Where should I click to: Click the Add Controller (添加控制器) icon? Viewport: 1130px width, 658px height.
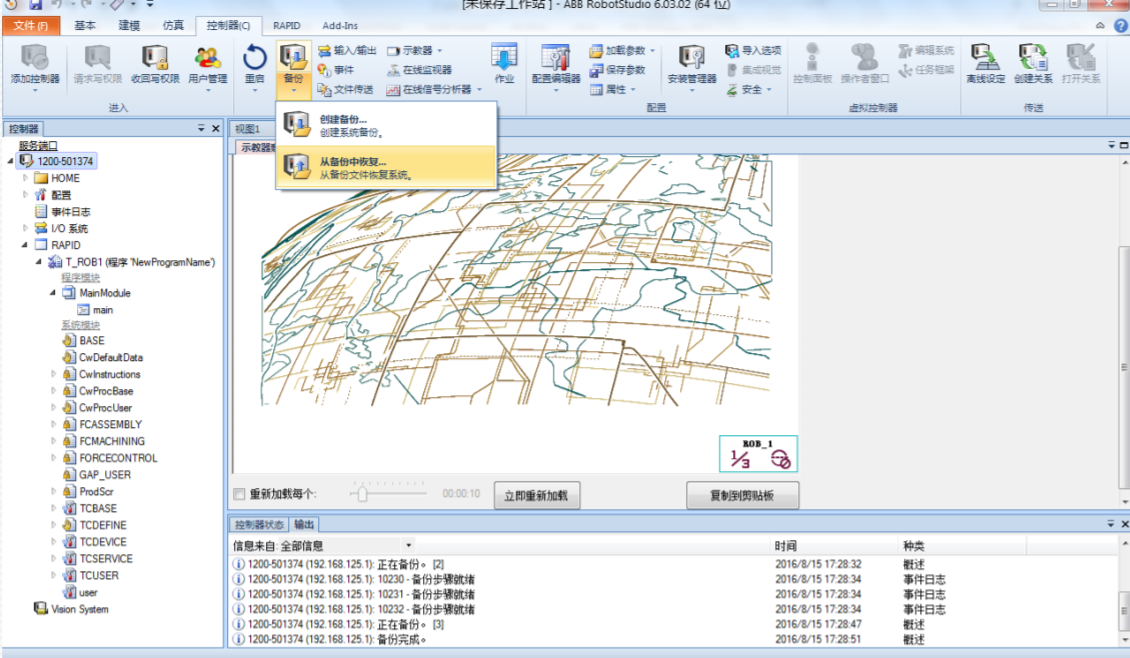(x=35, y=65)
